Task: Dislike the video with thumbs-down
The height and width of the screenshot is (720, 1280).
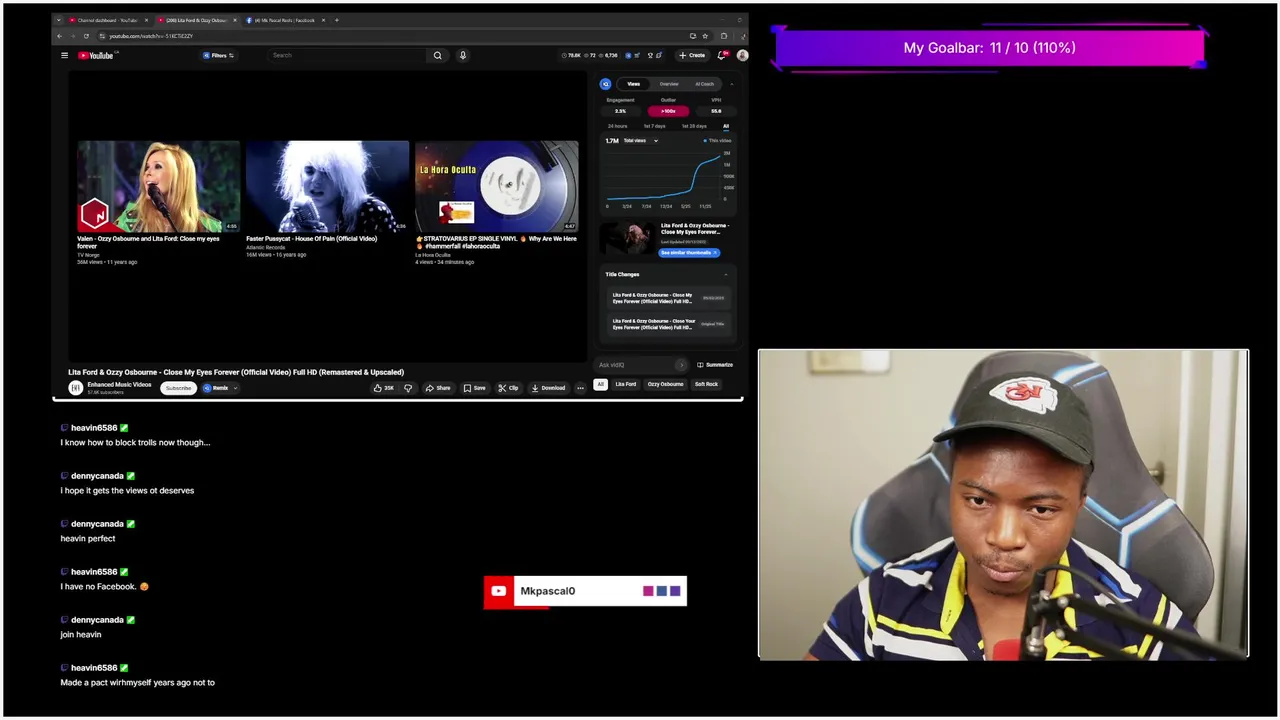Action: tap(408, 388)
